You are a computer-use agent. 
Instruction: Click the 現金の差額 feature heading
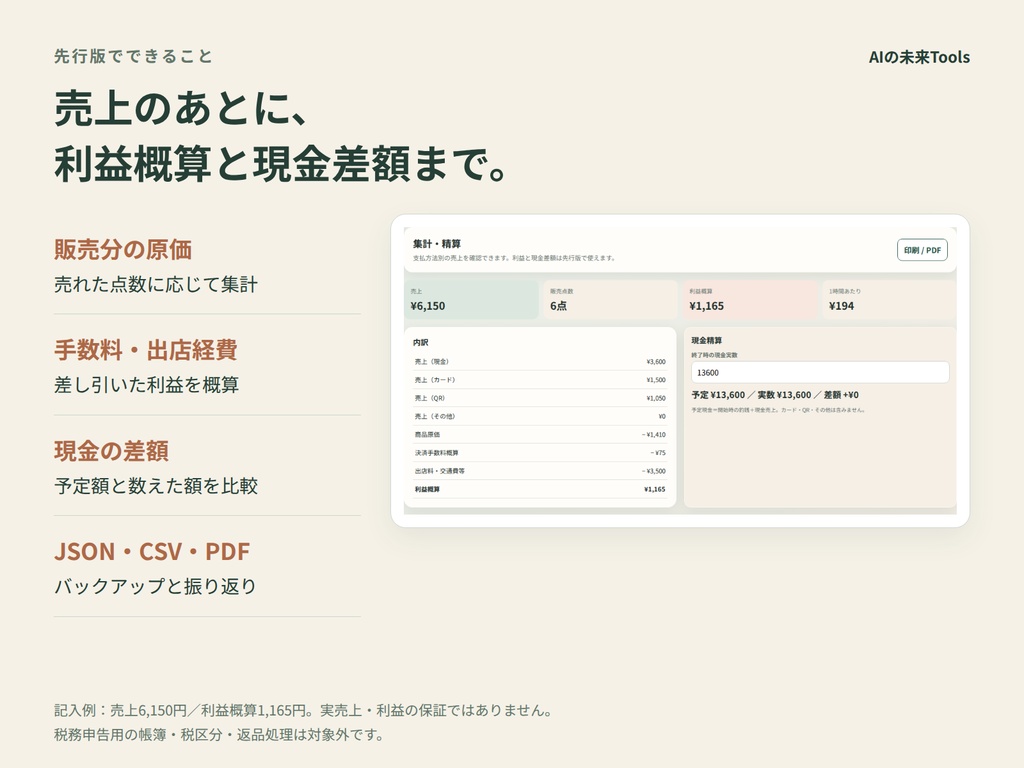point(111,451)
